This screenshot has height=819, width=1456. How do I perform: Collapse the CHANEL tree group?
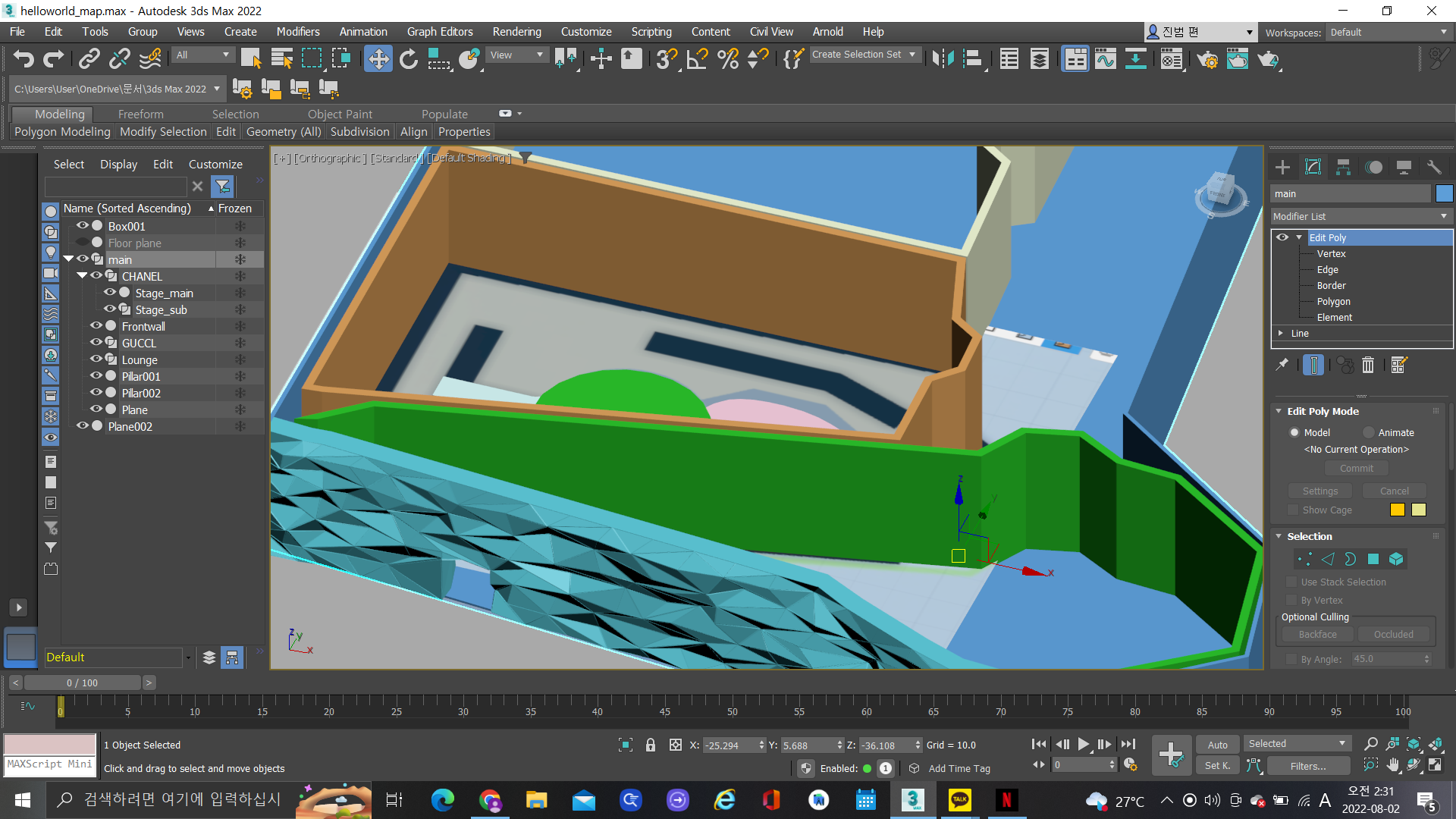click(x=82, y=276)
